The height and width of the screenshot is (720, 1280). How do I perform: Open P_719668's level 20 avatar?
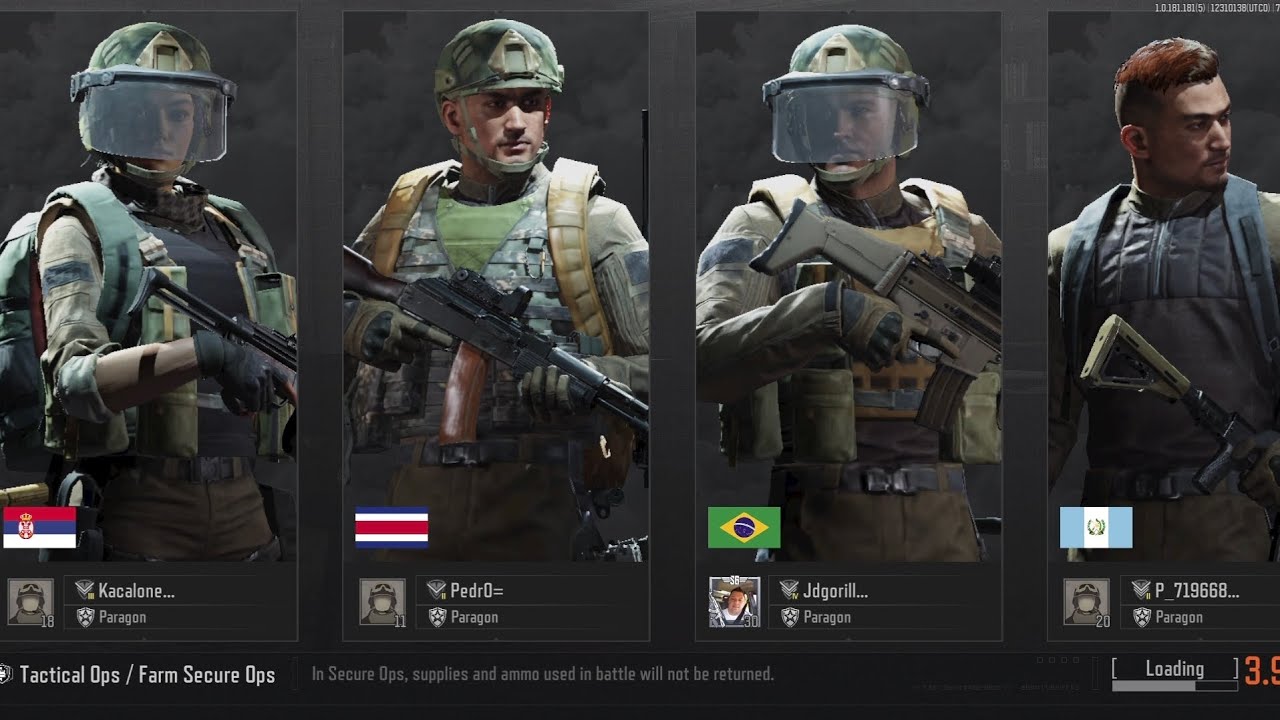[1088, 602]
